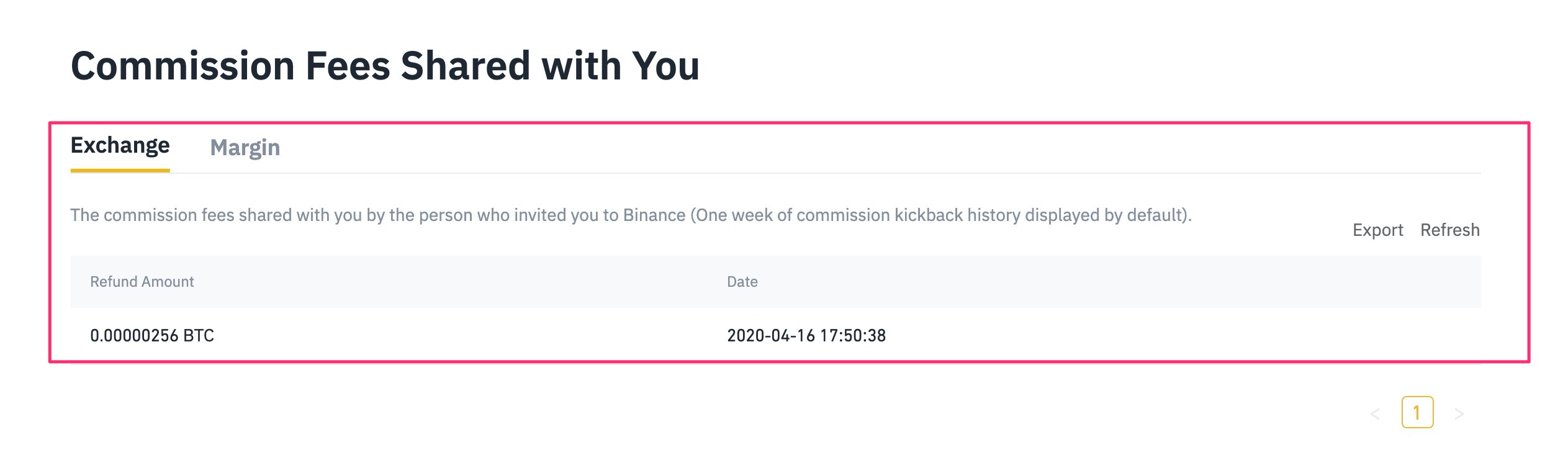Click the Refund Amount column header
Image resolution: width=1568 pixels, height=468 pixels.
click(x=142, y=282)
